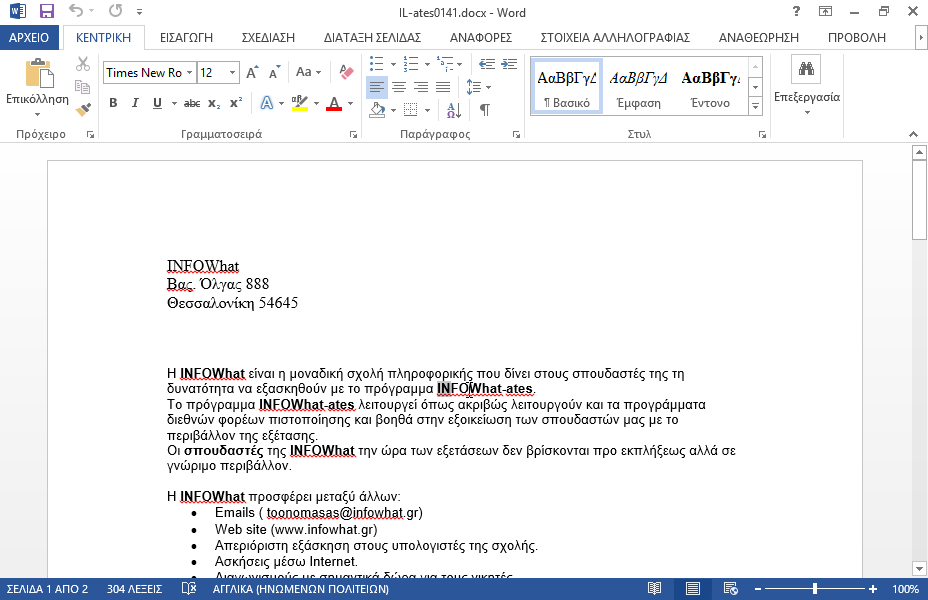The image size is (928, 600).
Task: Switch to the ΔΙΑΤΑΞΗ ΣΕΛΙΔΑΣ tab
Action: [x=372, y=38]
